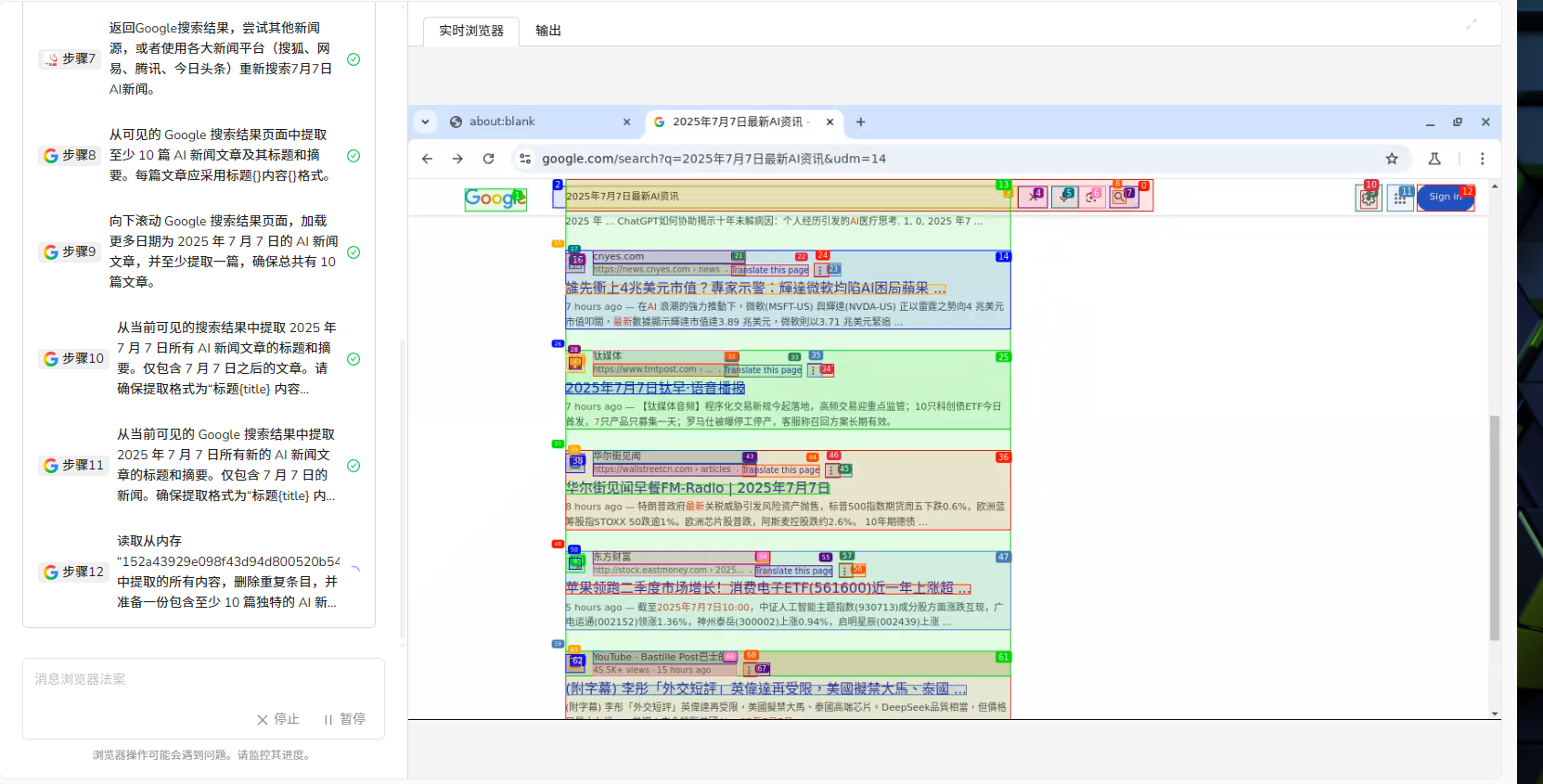Translate the wallstreetcn.com result page
The width and height of the screenshot is (1543, 784).
point(781,470)
